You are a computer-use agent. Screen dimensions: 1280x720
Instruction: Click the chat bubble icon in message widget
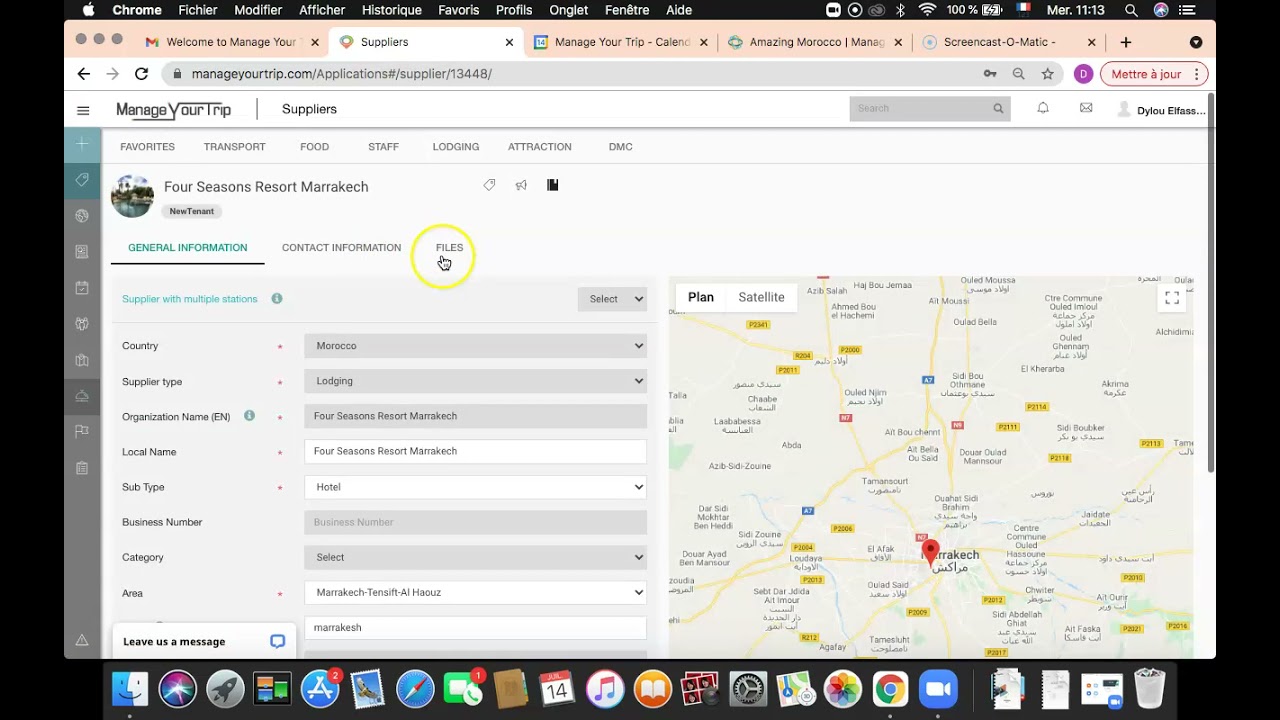[x=277, y=641]
